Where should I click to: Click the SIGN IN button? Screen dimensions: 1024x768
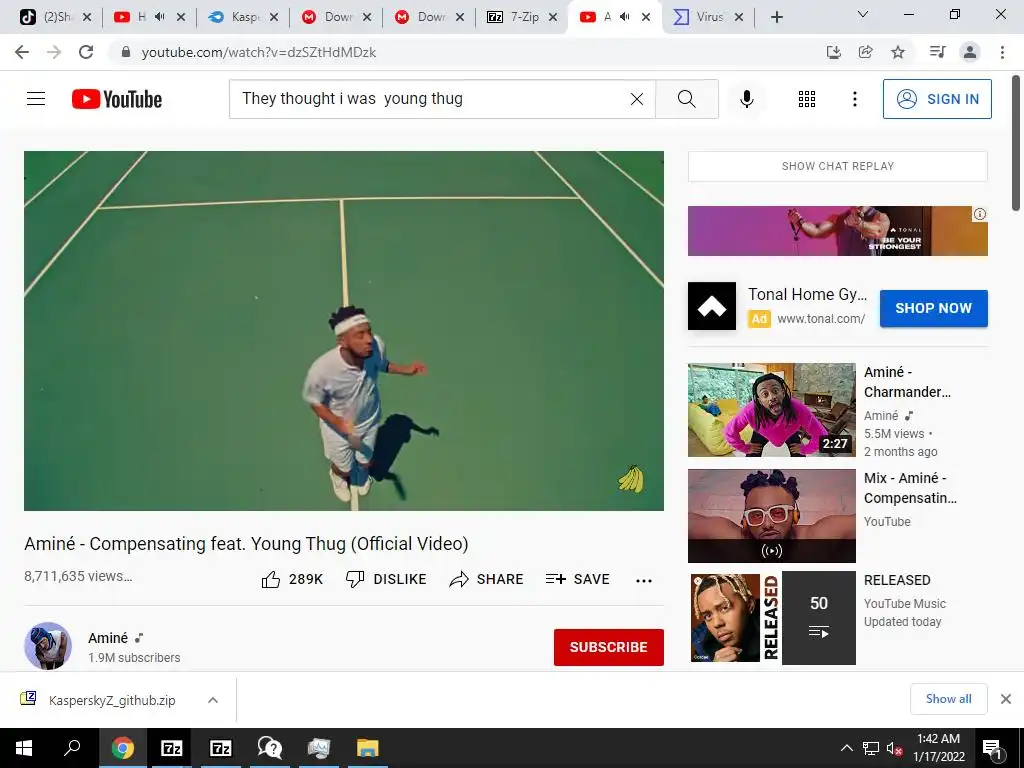click(x=937, y=99)
